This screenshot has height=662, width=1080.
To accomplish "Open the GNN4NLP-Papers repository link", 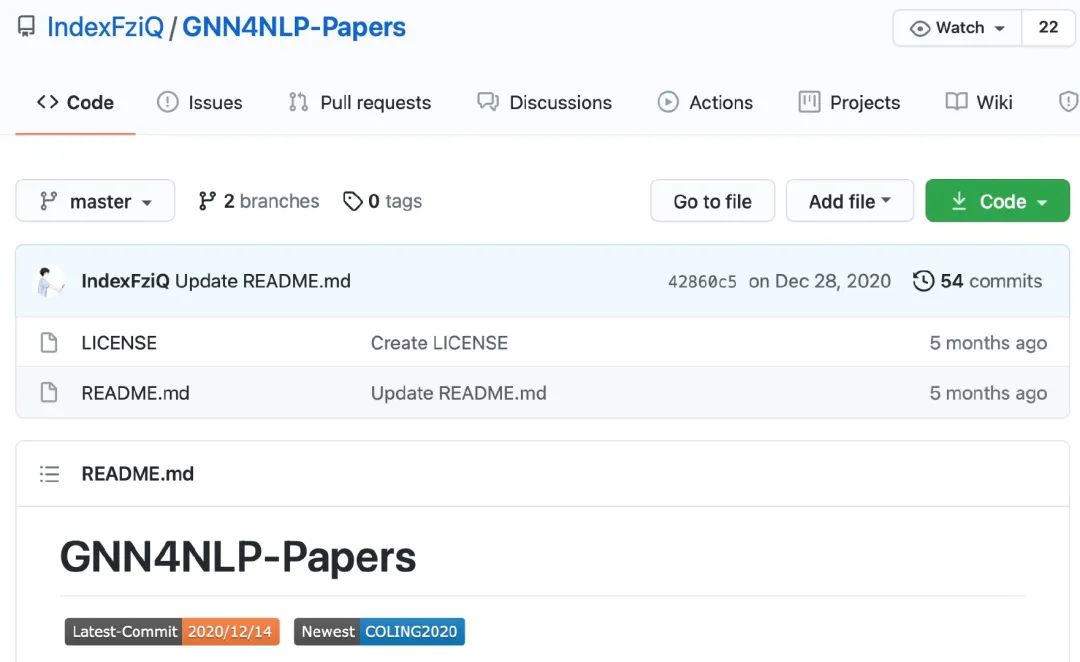I will [x=293, y=27].
